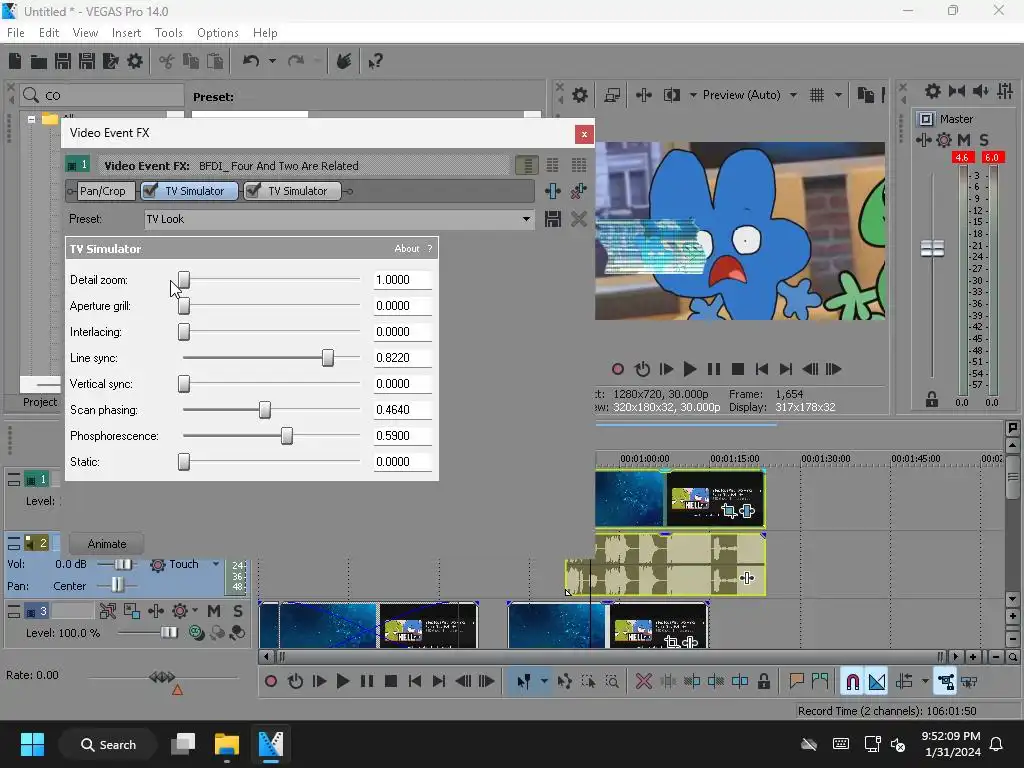Save the TV Look preset
Screen dimensions: 1024x768
(552, 219)
